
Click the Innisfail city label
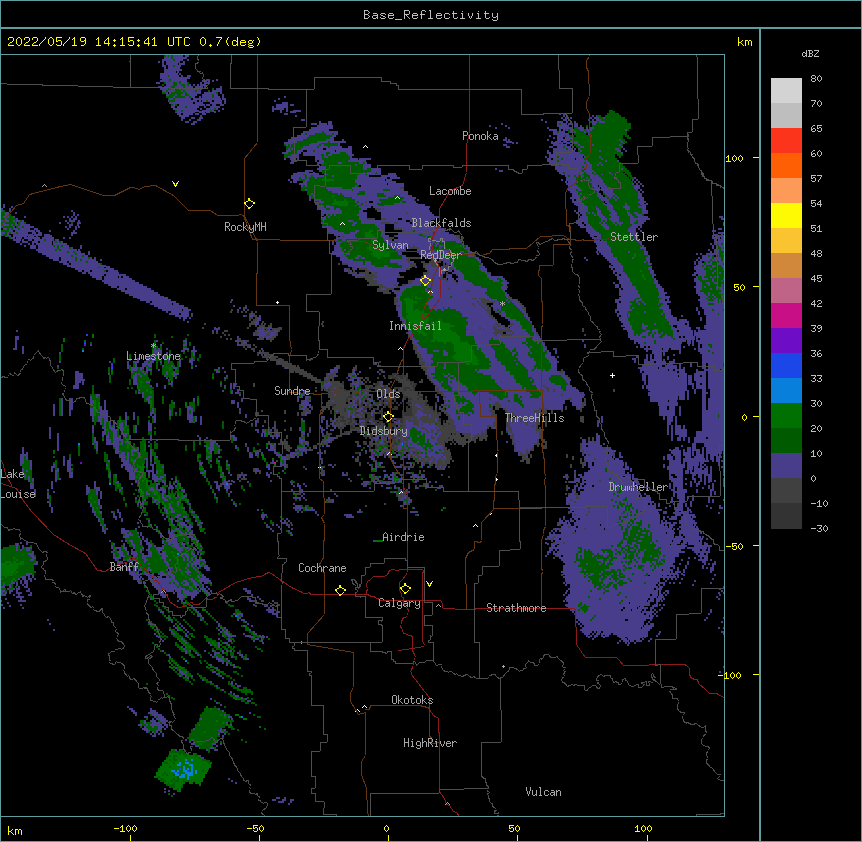tap(415, 326)
